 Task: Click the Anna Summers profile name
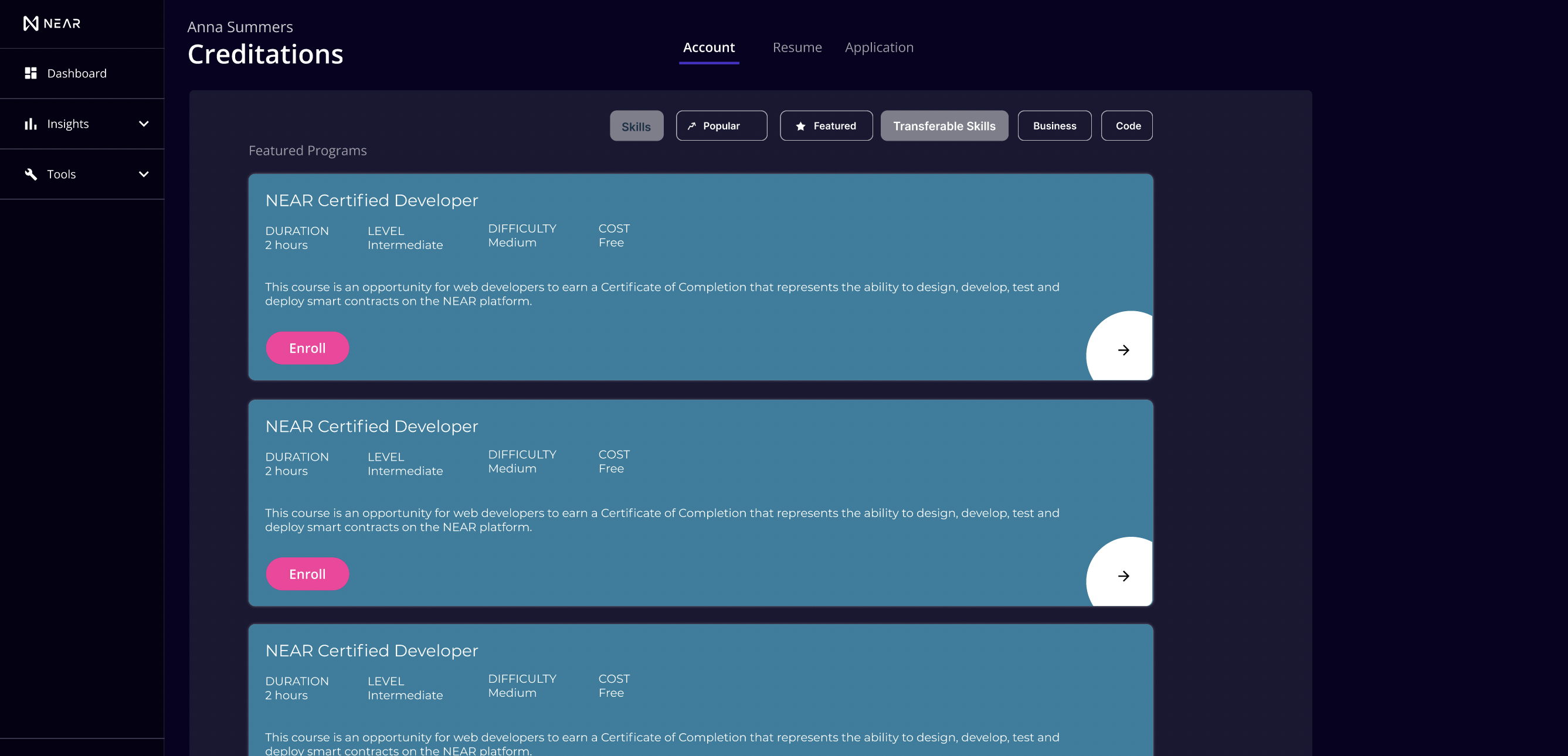240,27
